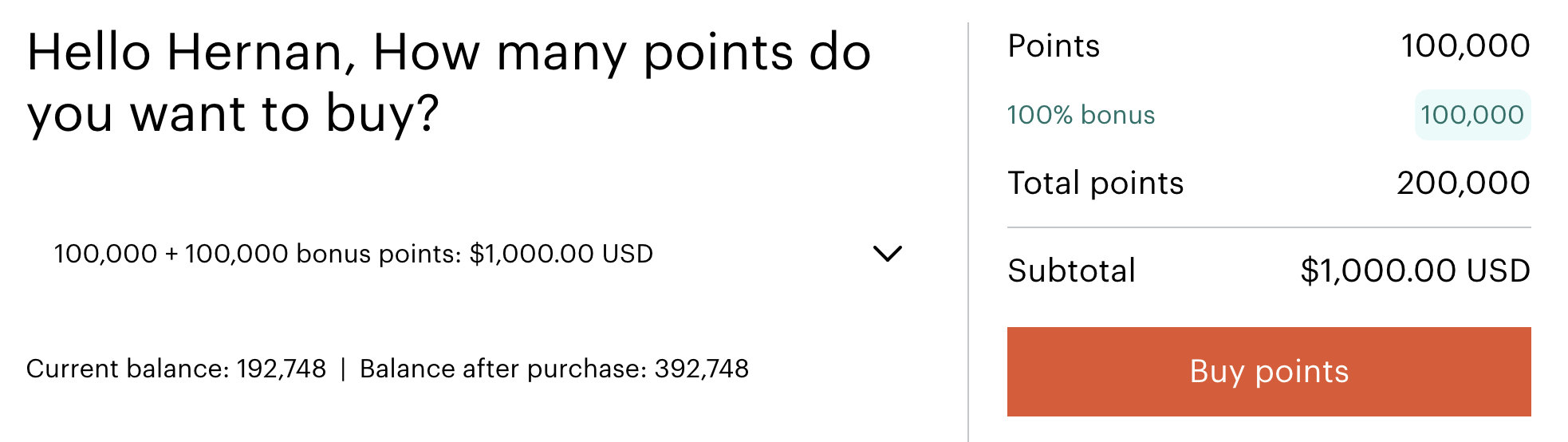Click the 100,000 points value at top

(1465, 46)
